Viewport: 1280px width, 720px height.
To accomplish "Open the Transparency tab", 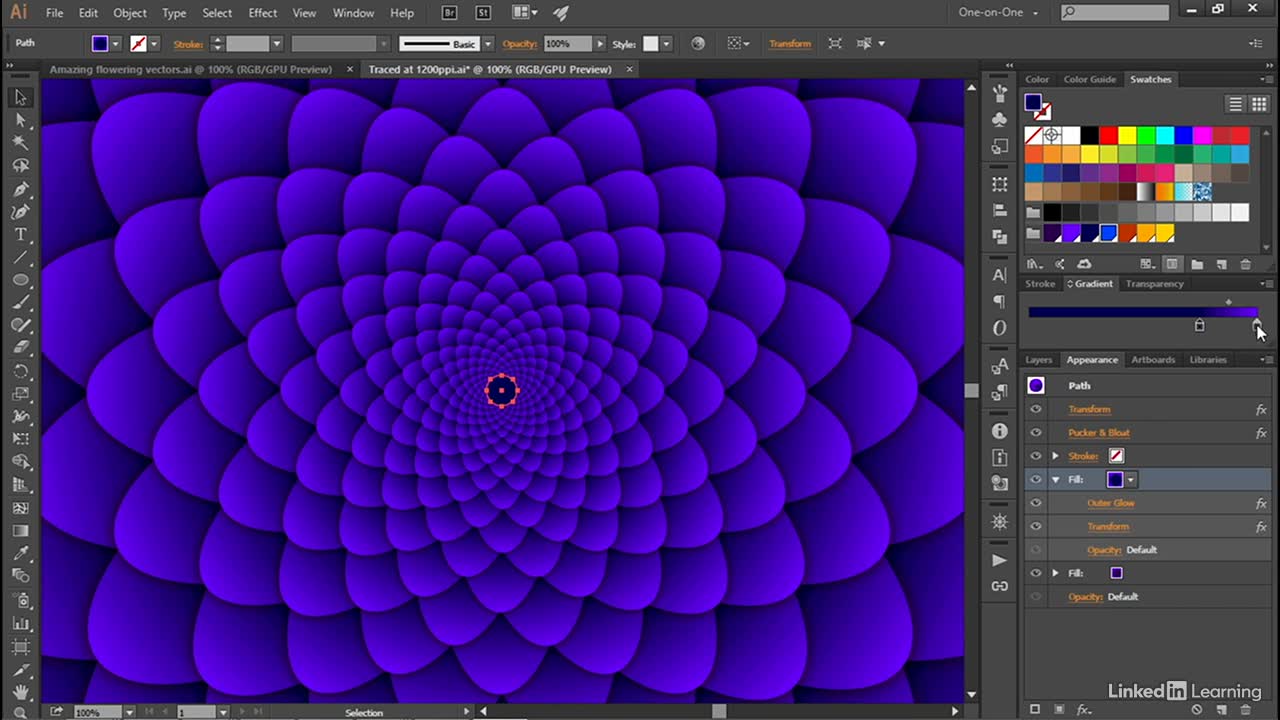I will point(1154,284).
